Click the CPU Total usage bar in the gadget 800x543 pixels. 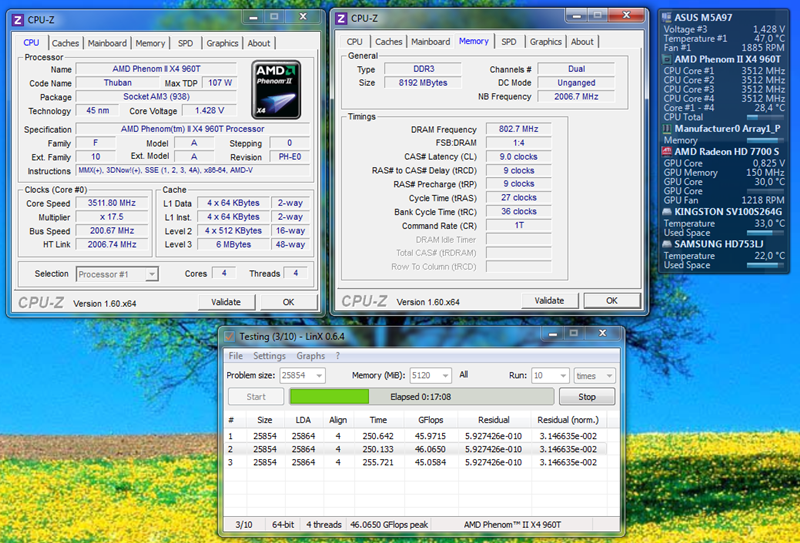763,117
